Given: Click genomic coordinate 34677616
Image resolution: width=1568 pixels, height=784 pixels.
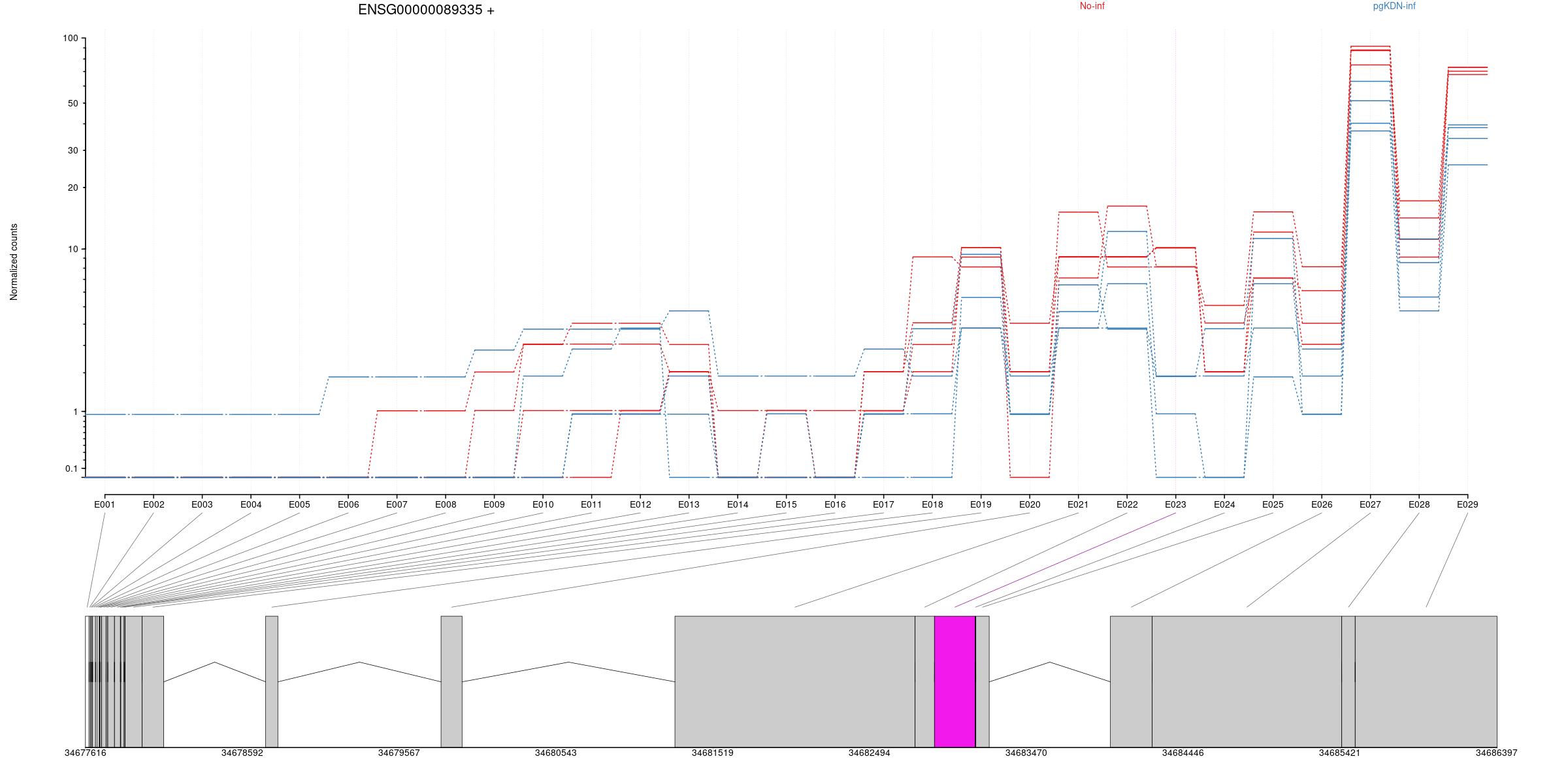Looking at the screenshot, I should (86, 753).
